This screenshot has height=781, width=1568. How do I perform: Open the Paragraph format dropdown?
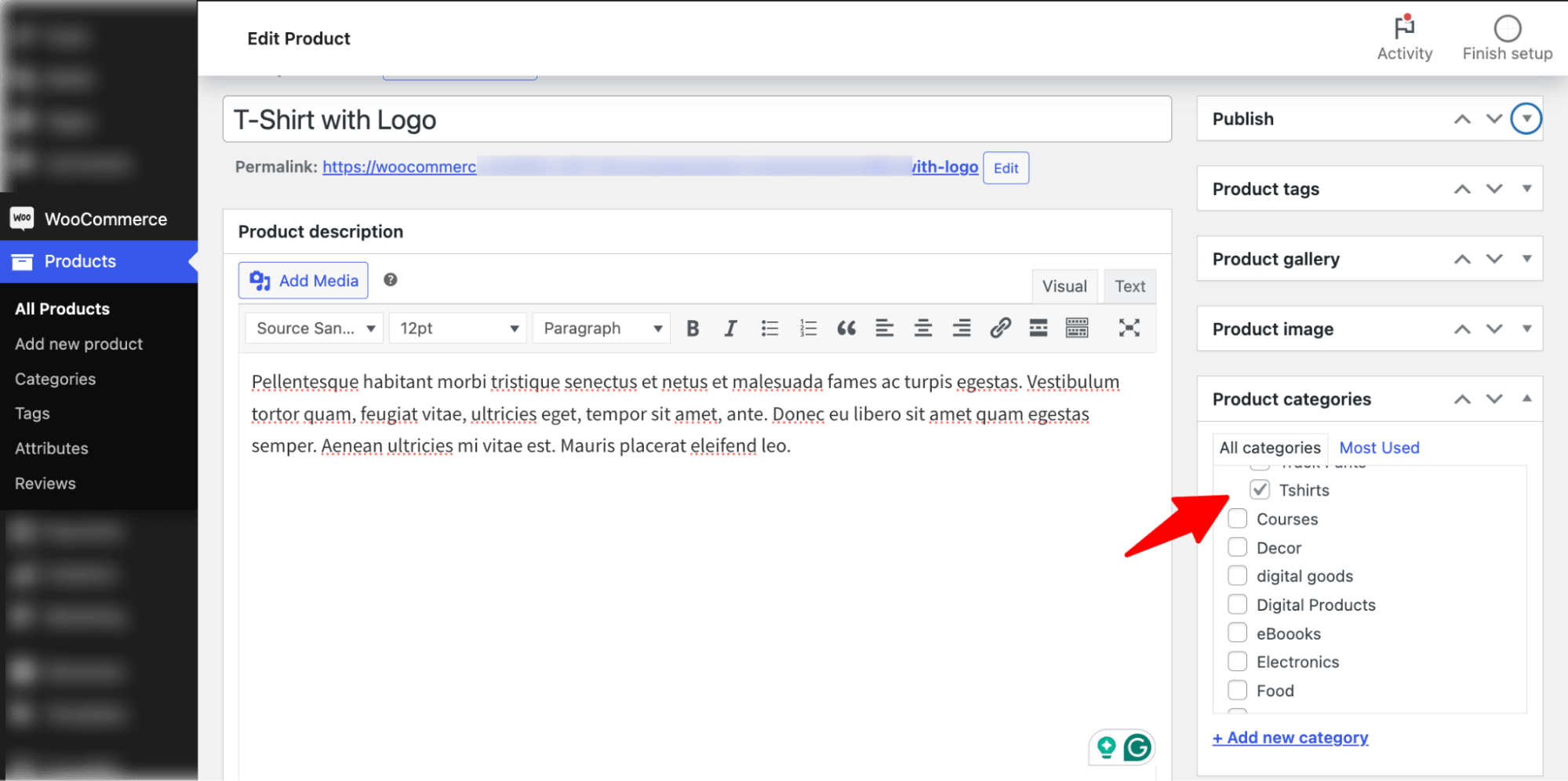click(x=601, y=329)
